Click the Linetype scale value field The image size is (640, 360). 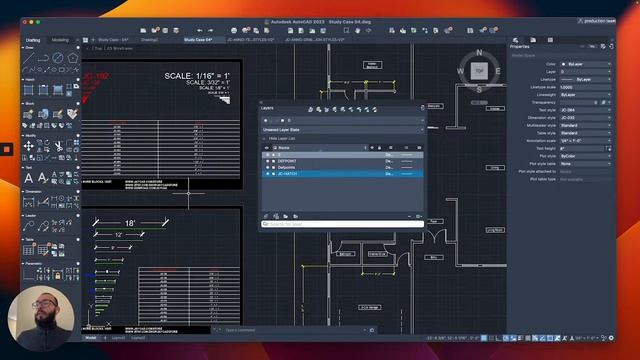coord(585,87)
